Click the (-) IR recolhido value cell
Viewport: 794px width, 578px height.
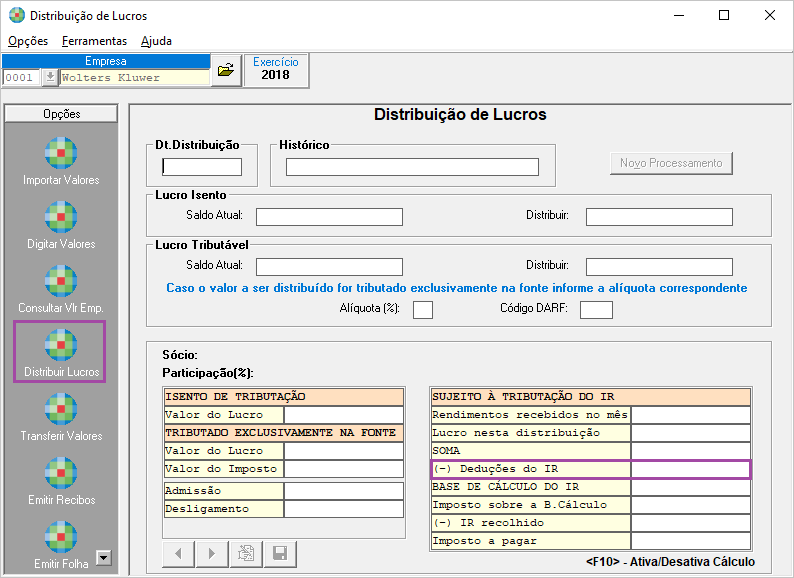691,523
